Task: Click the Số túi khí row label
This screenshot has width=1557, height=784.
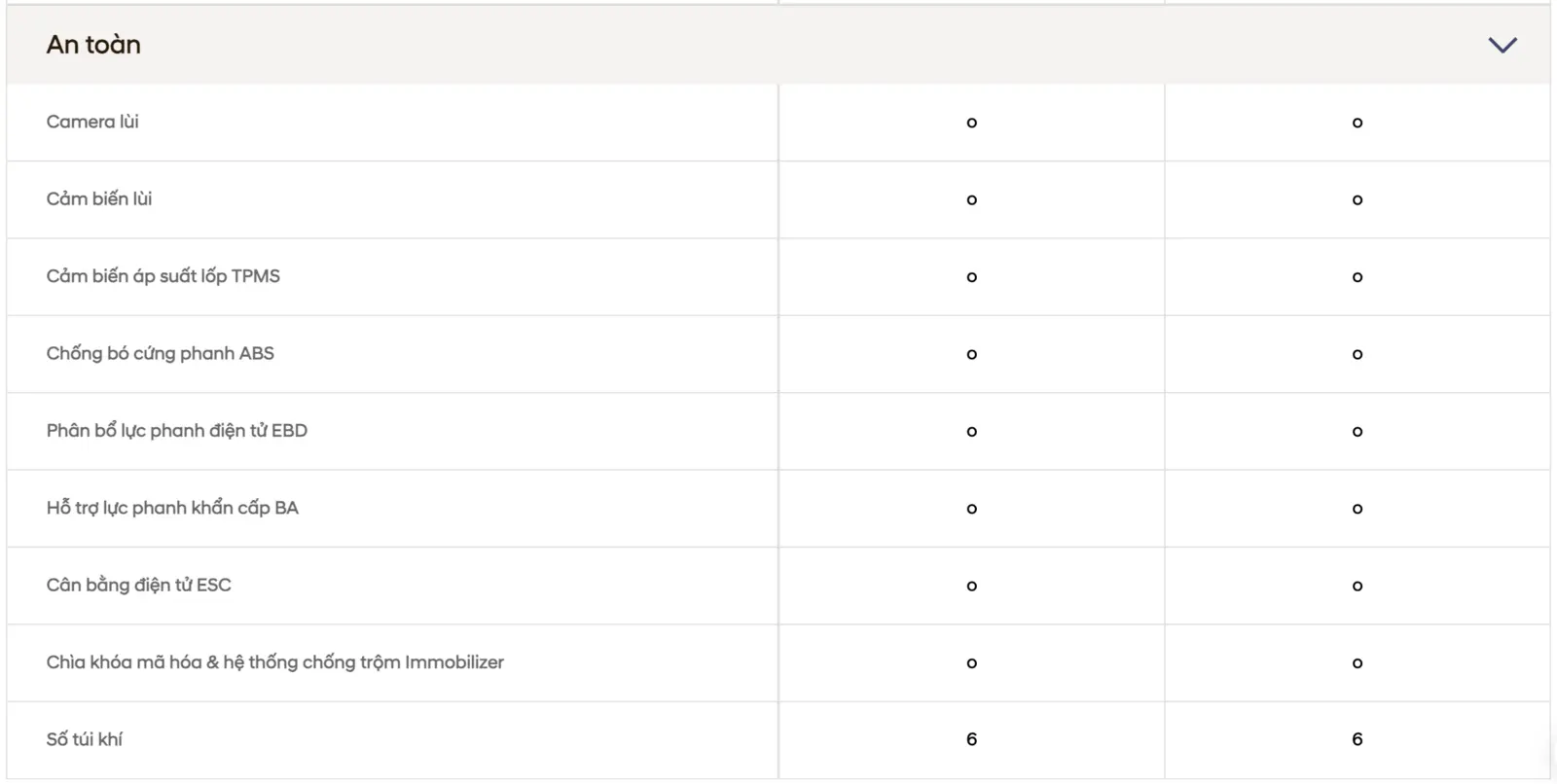Action: [85, 739]
